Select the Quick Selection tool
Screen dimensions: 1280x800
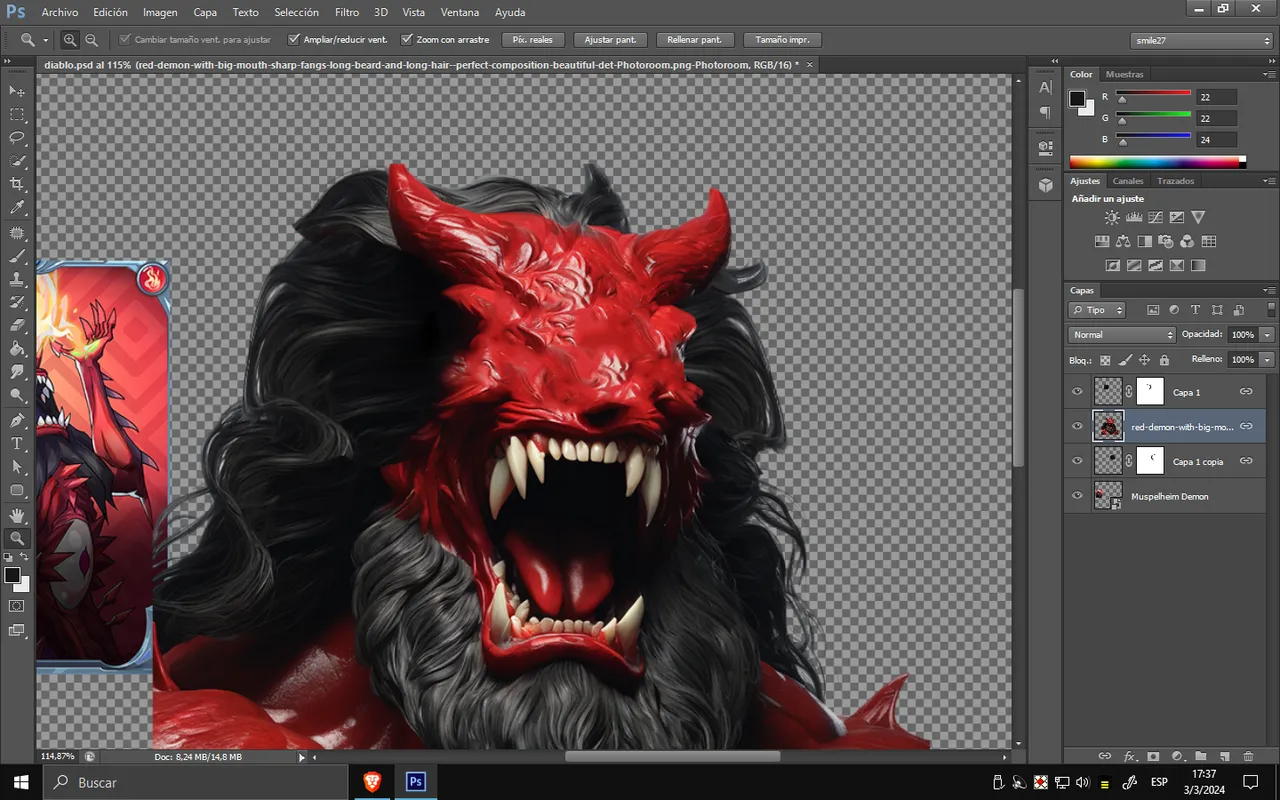point(17,161)
